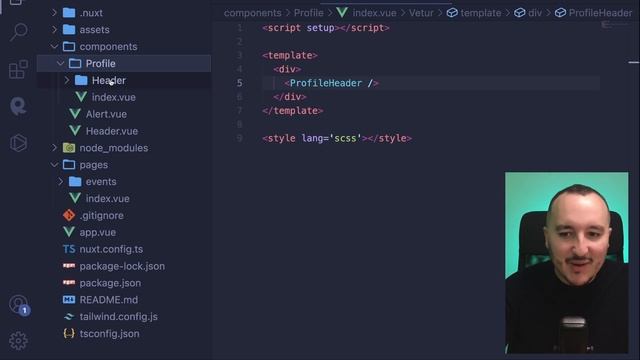The image size is (640, 360).
Task: Open Alert.vue file
Action: tap(106, 114)
